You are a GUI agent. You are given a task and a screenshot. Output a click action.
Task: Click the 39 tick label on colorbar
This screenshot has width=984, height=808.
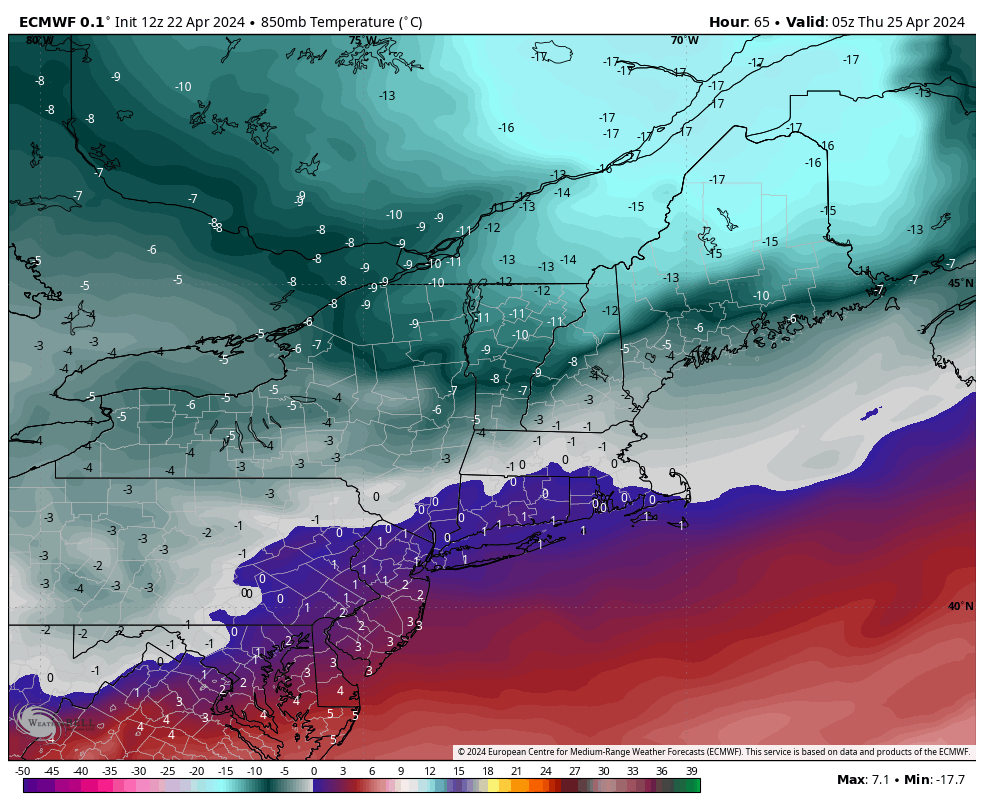691,771
